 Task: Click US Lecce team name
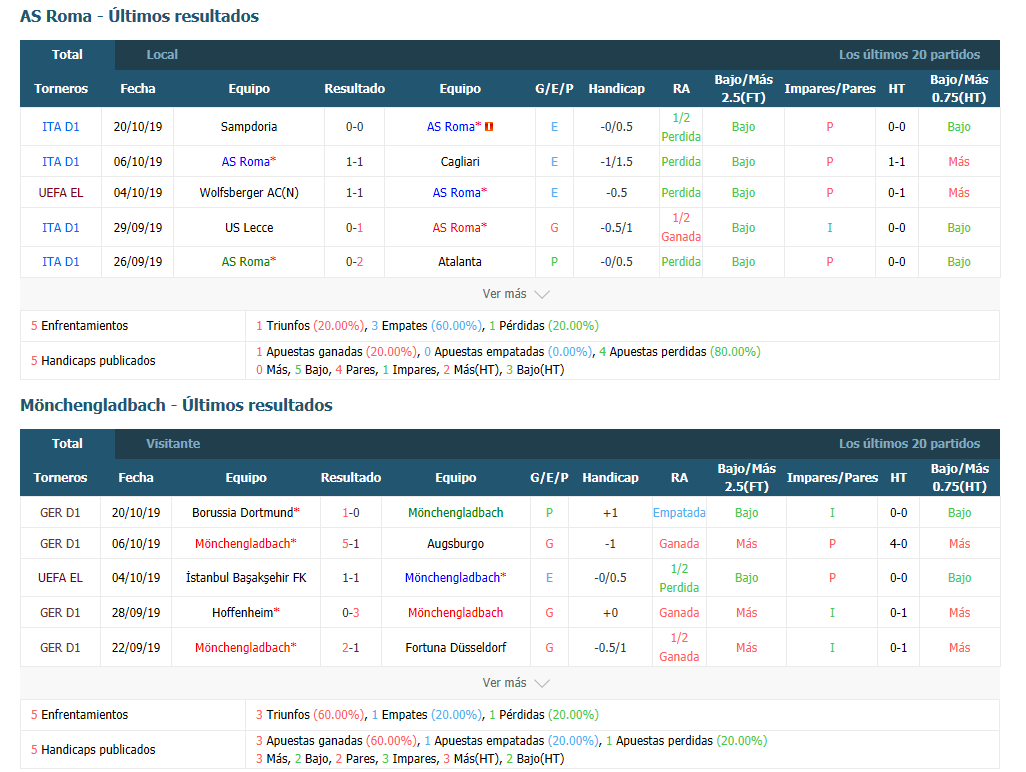(249, 228)
